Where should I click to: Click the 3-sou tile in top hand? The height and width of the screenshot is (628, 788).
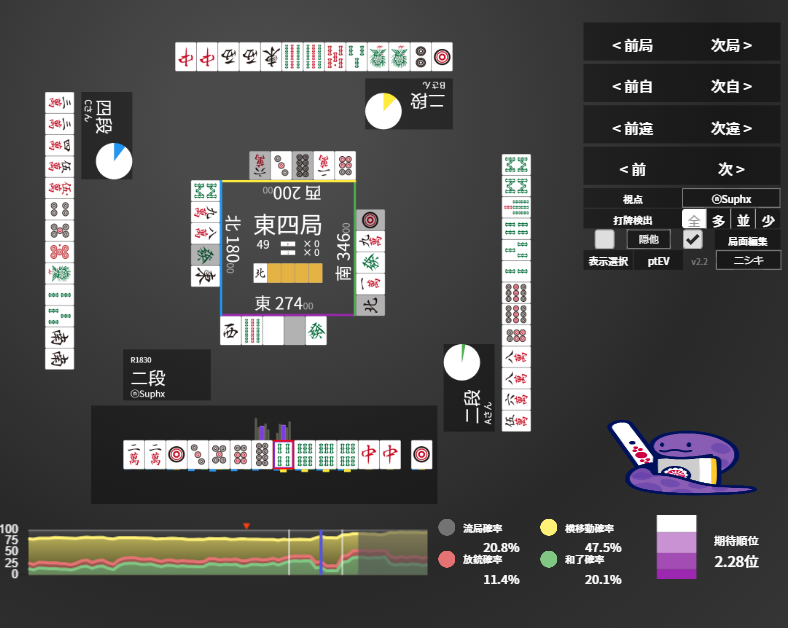[356, 56]
